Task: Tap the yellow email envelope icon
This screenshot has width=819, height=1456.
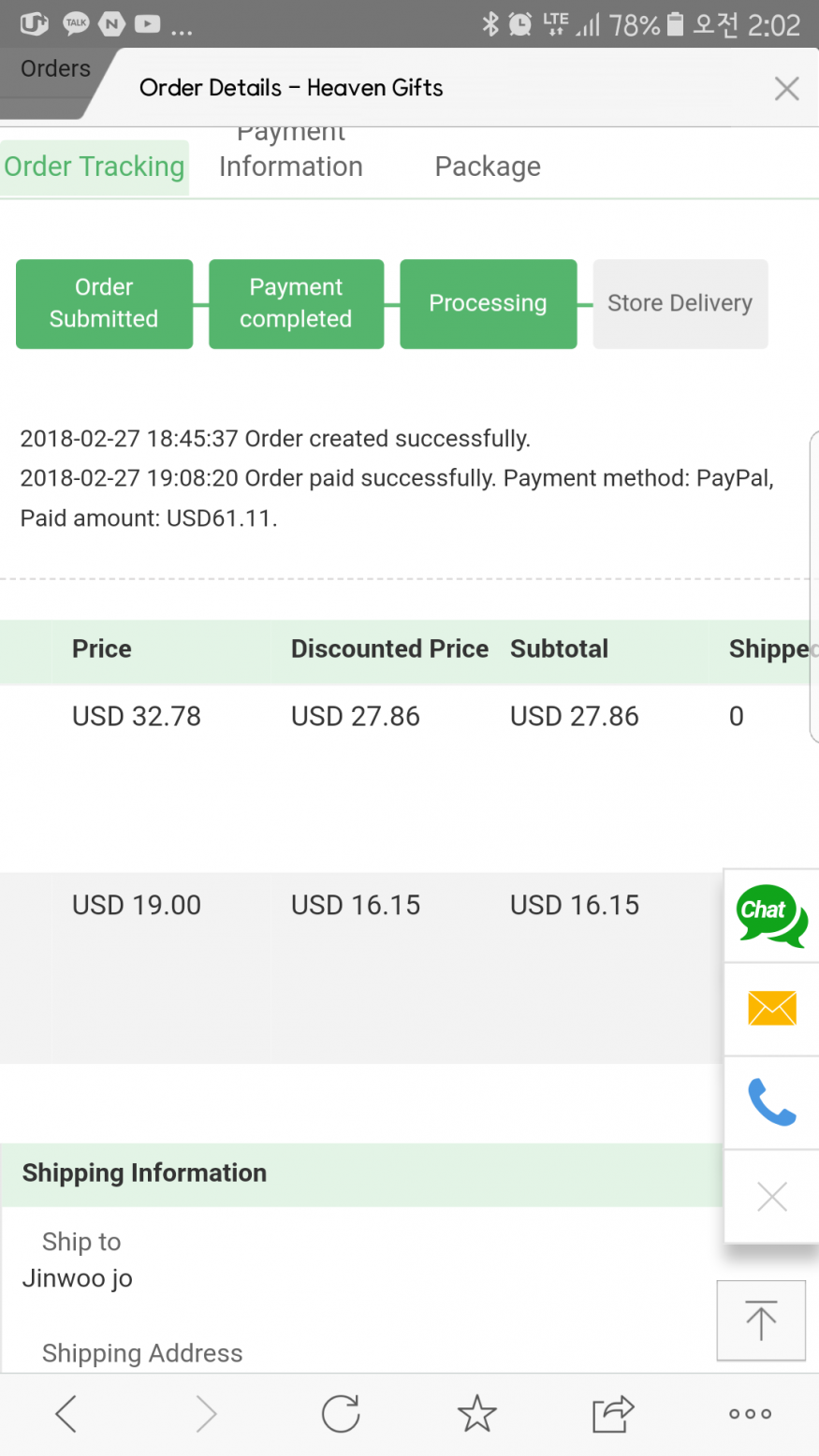Action: (771, 1009)
